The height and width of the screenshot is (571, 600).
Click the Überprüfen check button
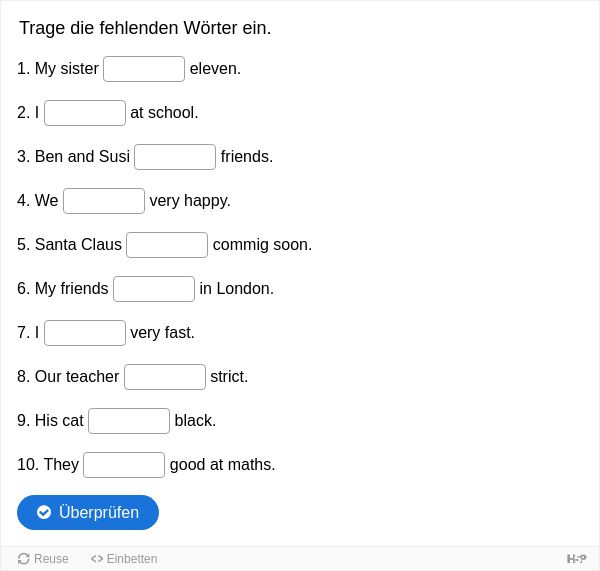88,512
